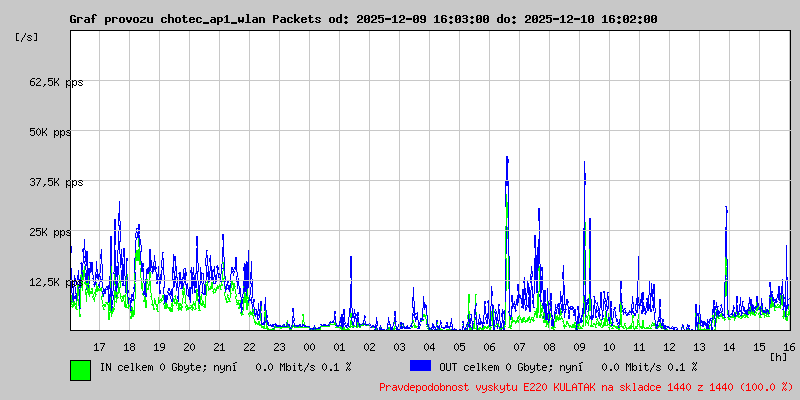Click the hour label '22' on the time axis
Screen dimensions: 800x400
pyautogui.click(x=249, y=347)
